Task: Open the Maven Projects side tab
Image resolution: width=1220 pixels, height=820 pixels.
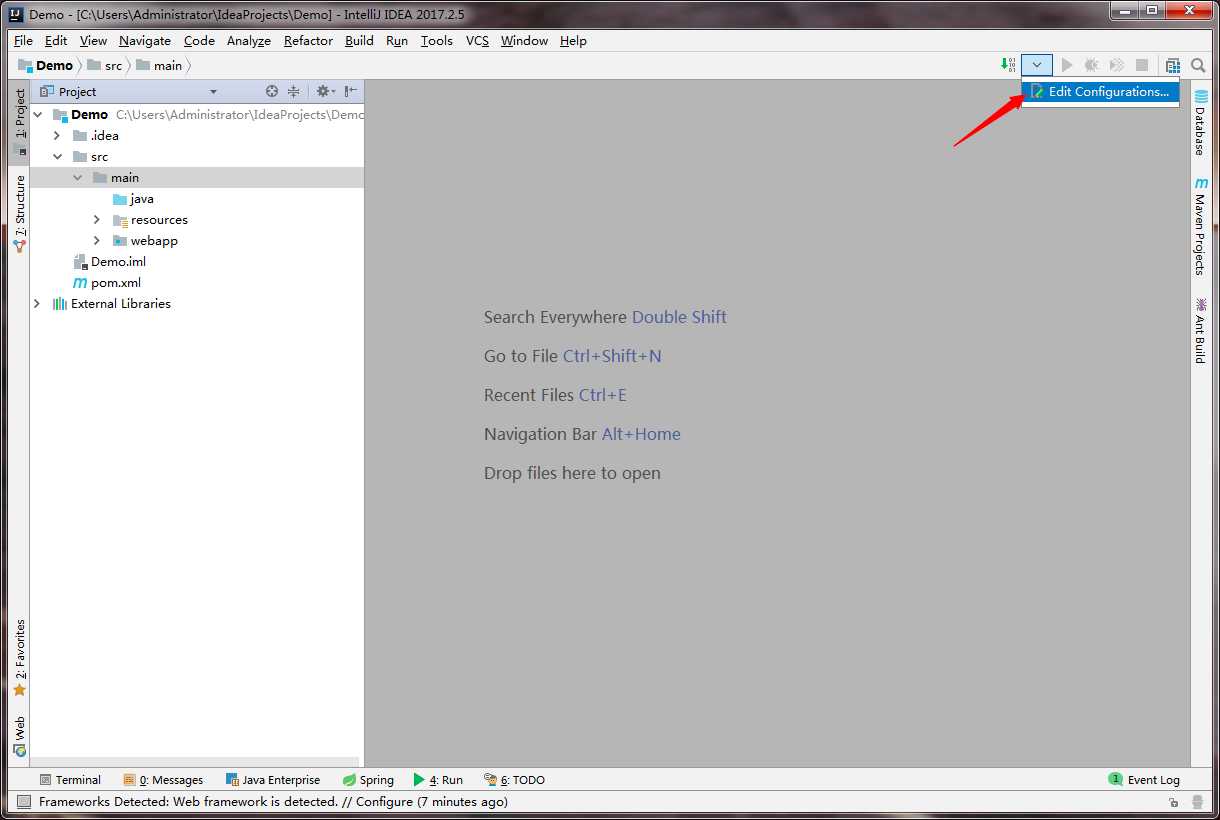Action: (1200, 226)
